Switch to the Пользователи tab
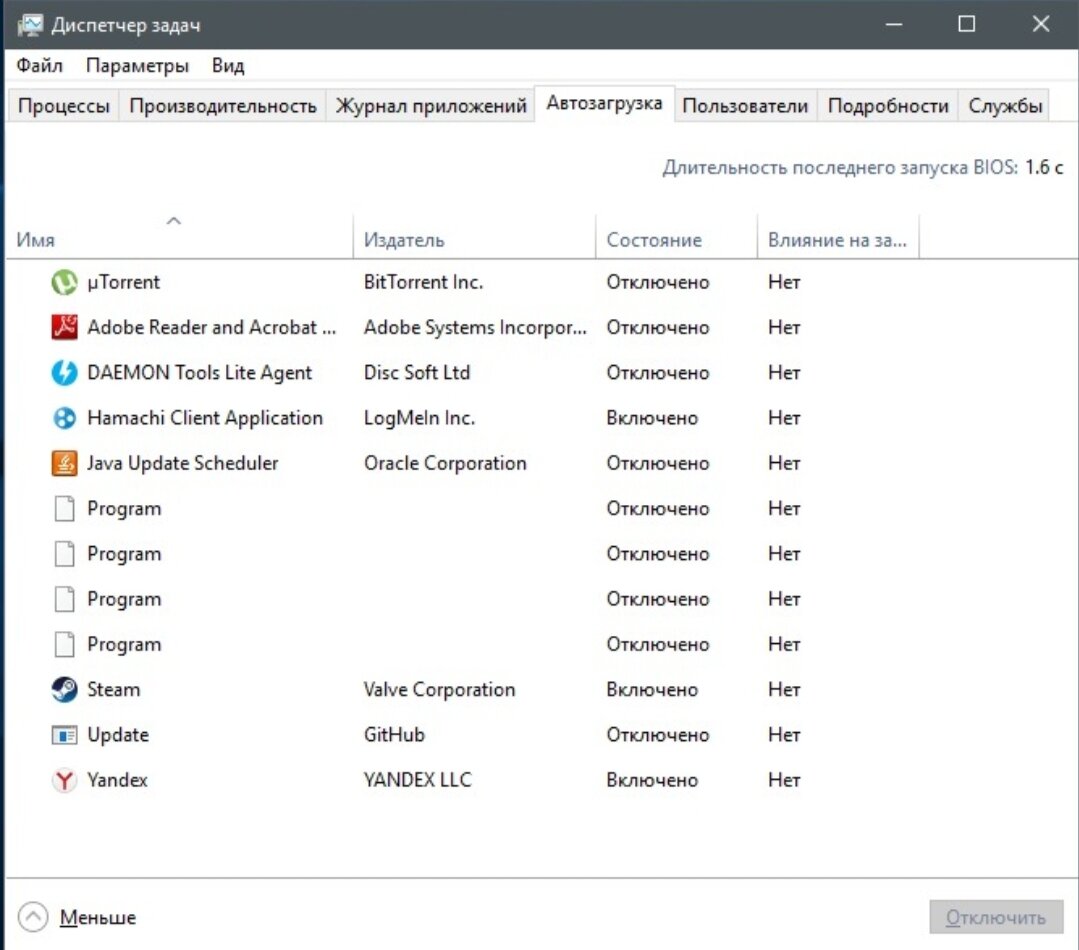Viewport: 1079px width, 950px height. [745, 106]
